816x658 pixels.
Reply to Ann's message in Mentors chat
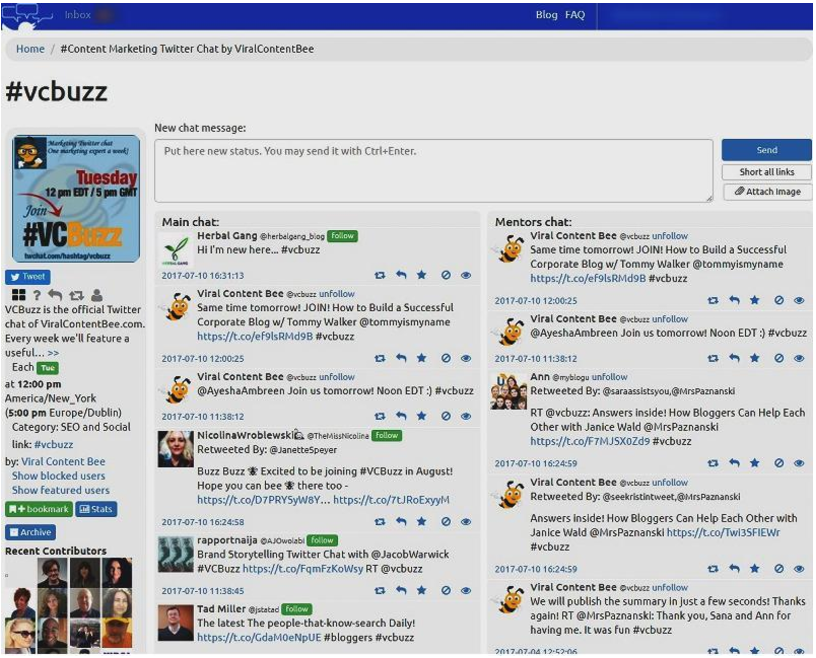point(734,462)
